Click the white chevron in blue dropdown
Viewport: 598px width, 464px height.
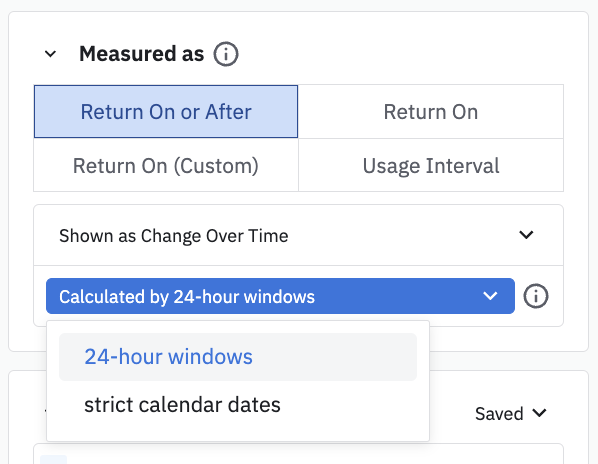tap(490, 296)
